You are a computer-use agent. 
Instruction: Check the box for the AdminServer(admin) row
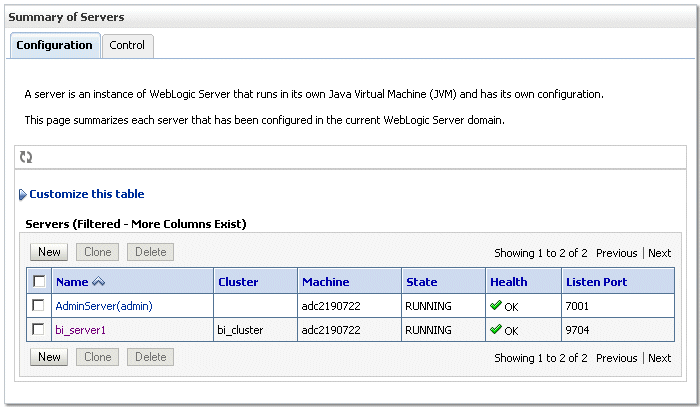click(x=38, y=305)
